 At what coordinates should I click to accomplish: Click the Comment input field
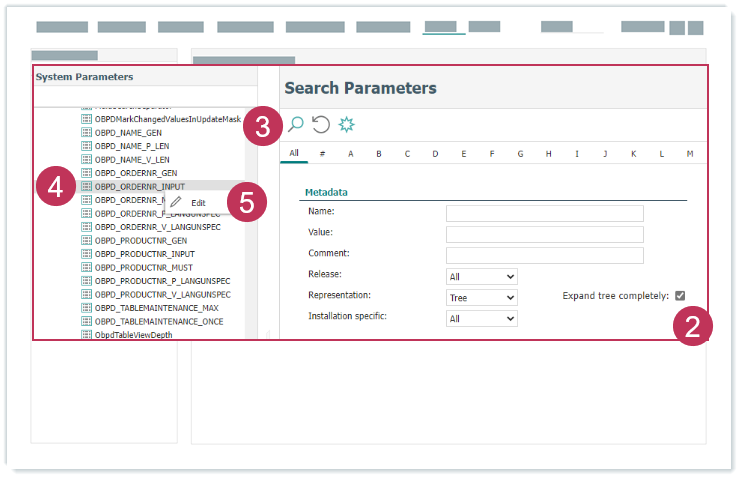(544, 255)
